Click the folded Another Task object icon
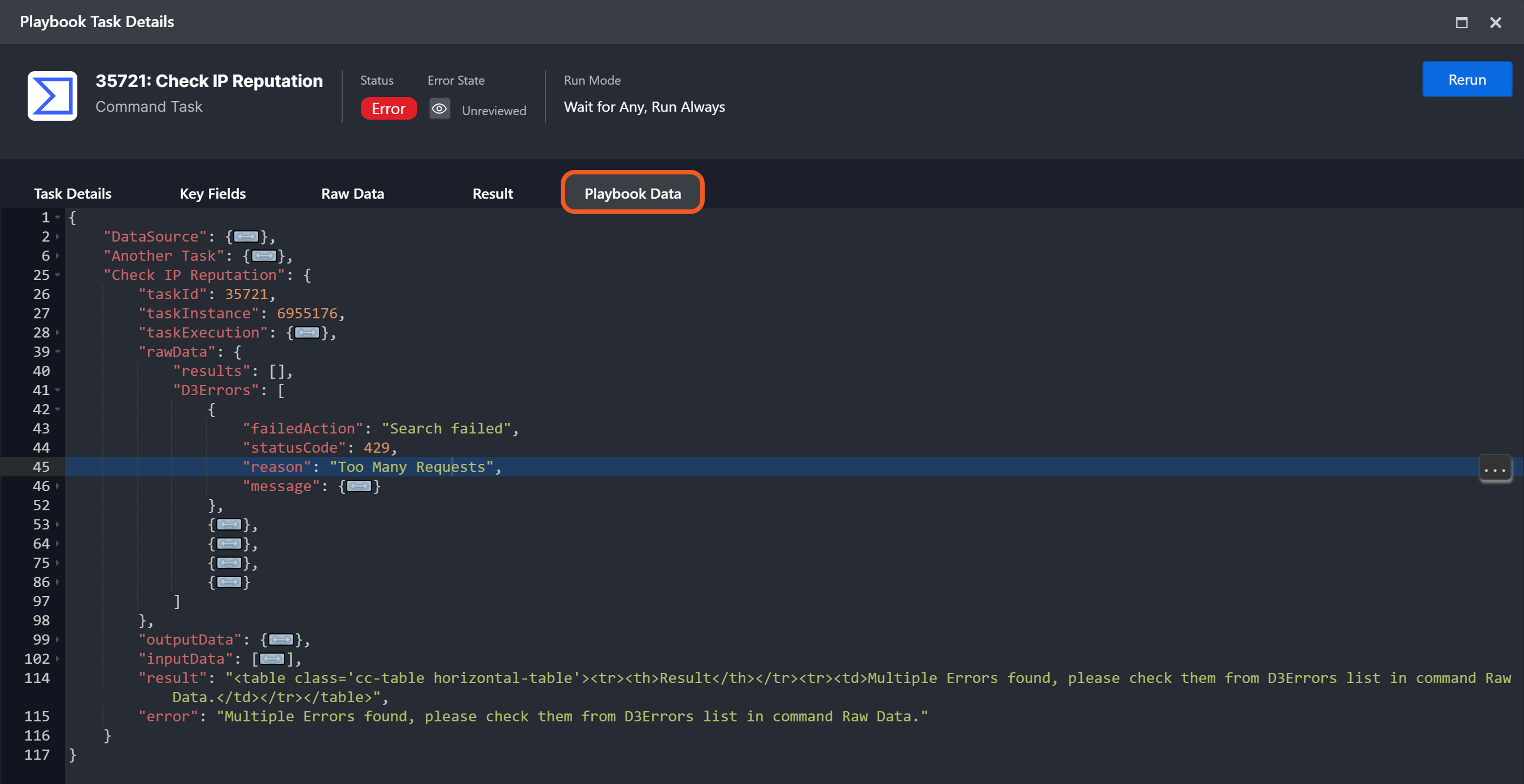The height and width of the screenshot is (784, 1524). [x=263, y=256]
